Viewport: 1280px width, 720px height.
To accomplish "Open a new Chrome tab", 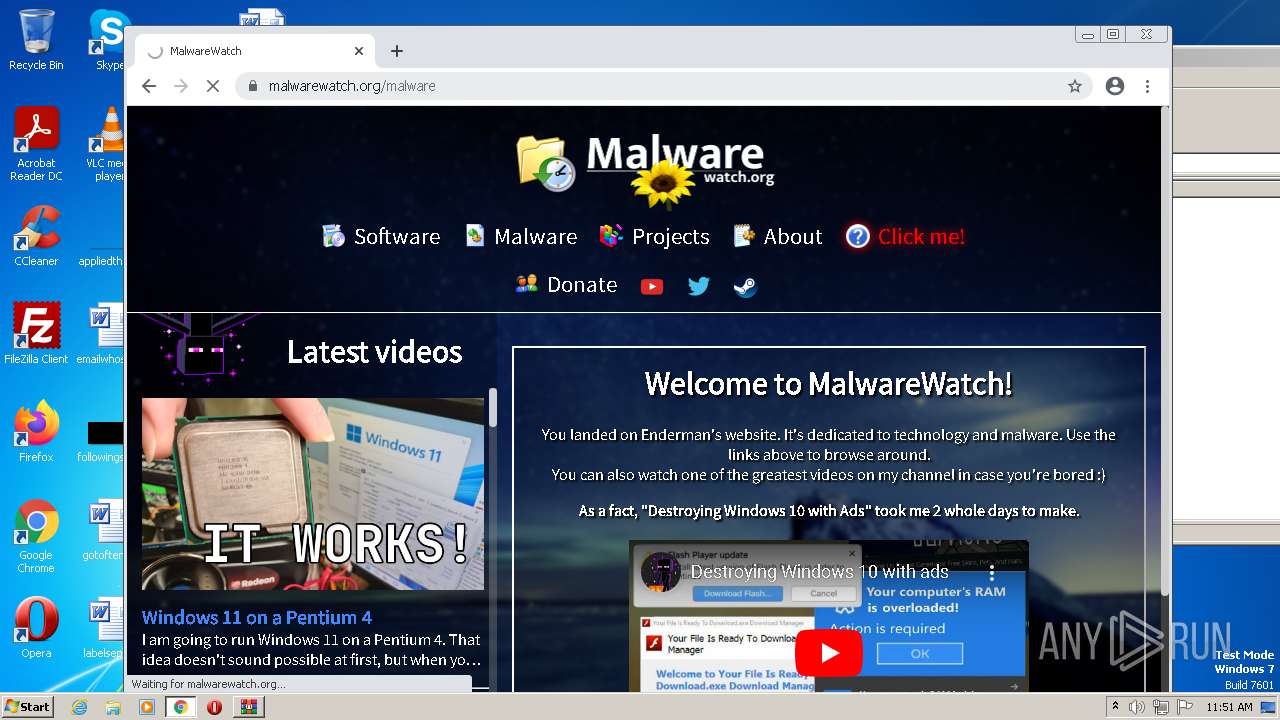I will point(397,51).
